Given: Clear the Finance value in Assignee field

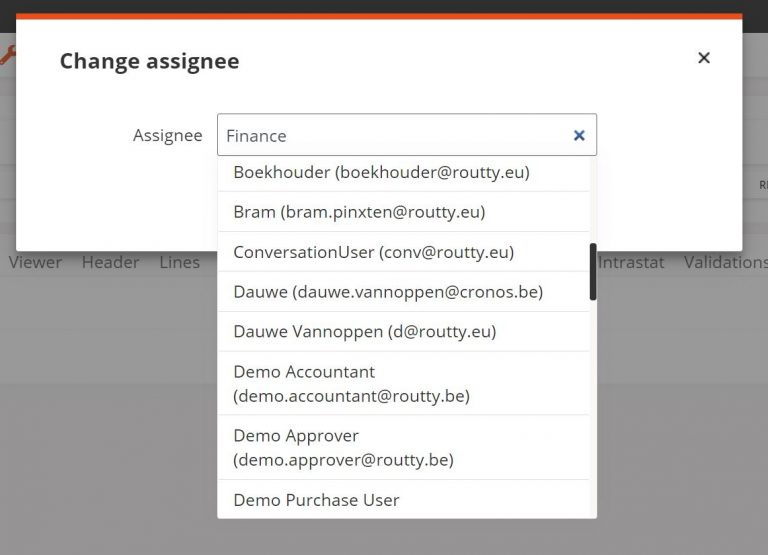Looking at the screenshot, I should (579, 136).
